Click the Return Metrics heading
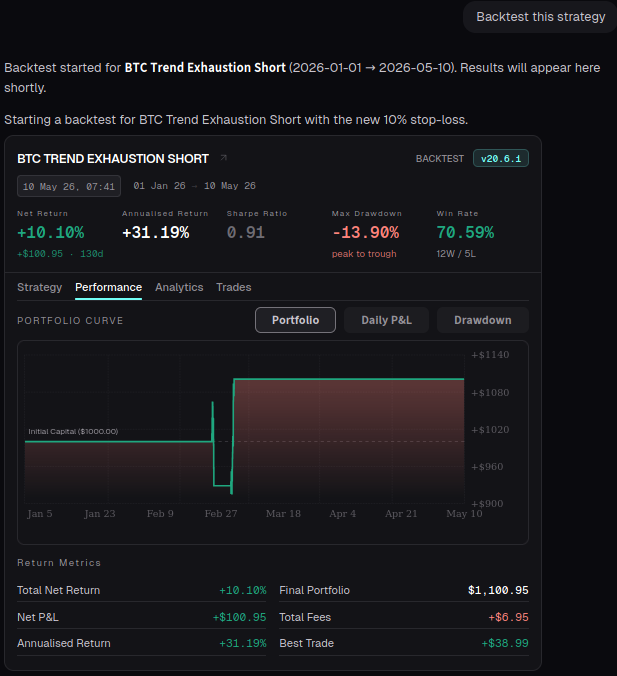The width and height of the screenshot is (617, 676). [59, 563]
